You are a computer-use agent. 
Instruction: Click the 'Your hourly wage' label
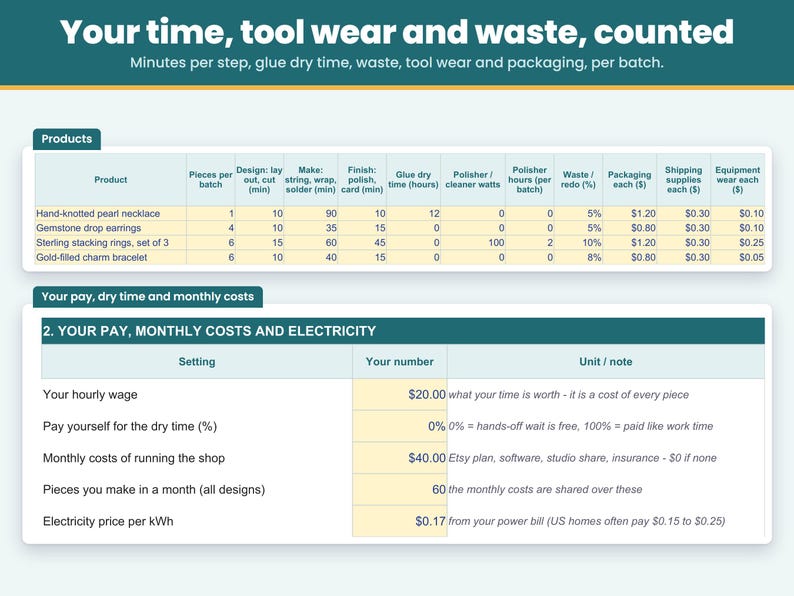90,394
